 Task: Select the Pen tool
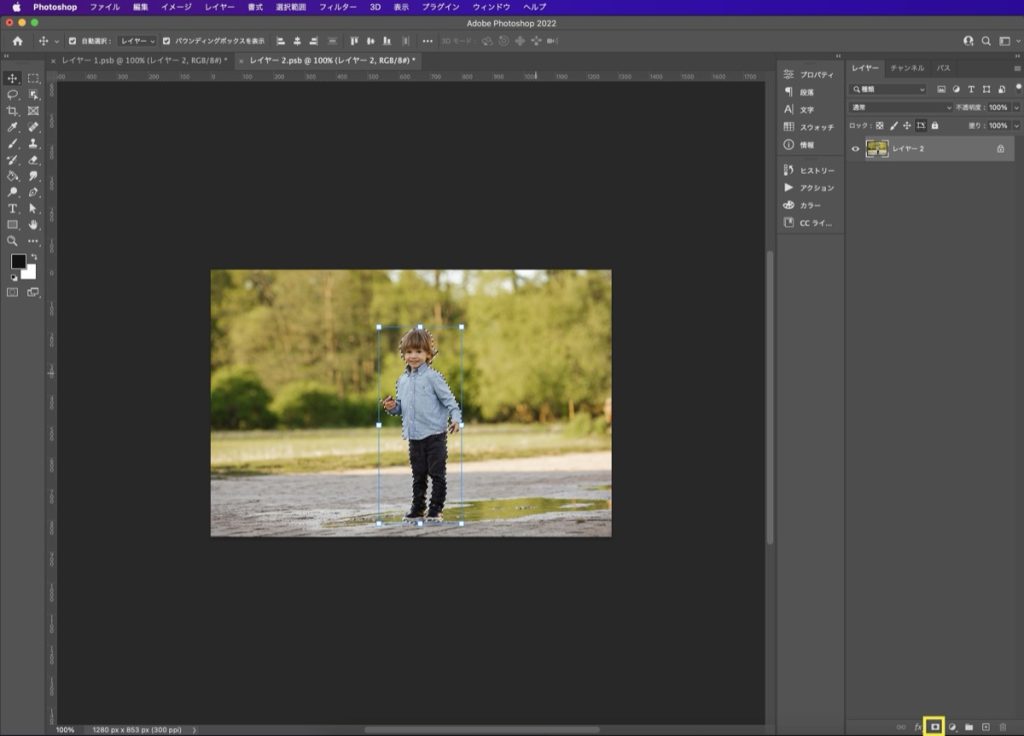point(33,192)
